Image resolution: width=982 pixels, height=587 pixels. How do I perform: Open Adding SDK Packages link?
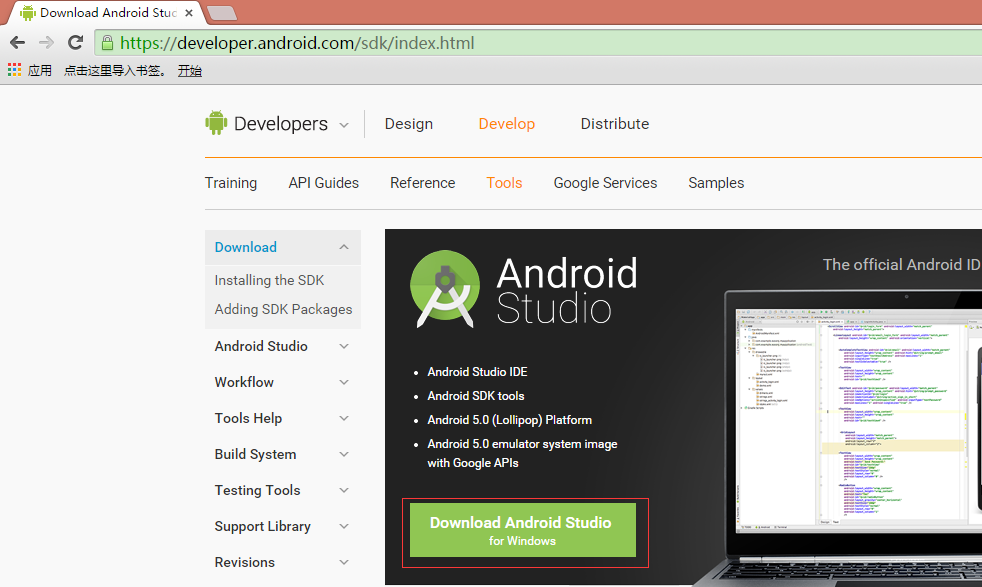tap(283, 309)
